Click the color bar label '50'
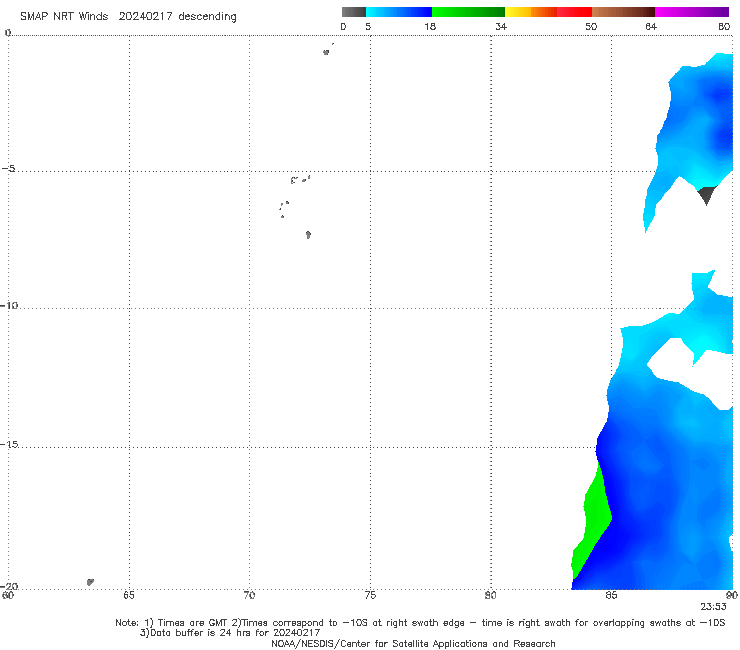This screenshot has width=740, height=650. (x=591, y=26)
